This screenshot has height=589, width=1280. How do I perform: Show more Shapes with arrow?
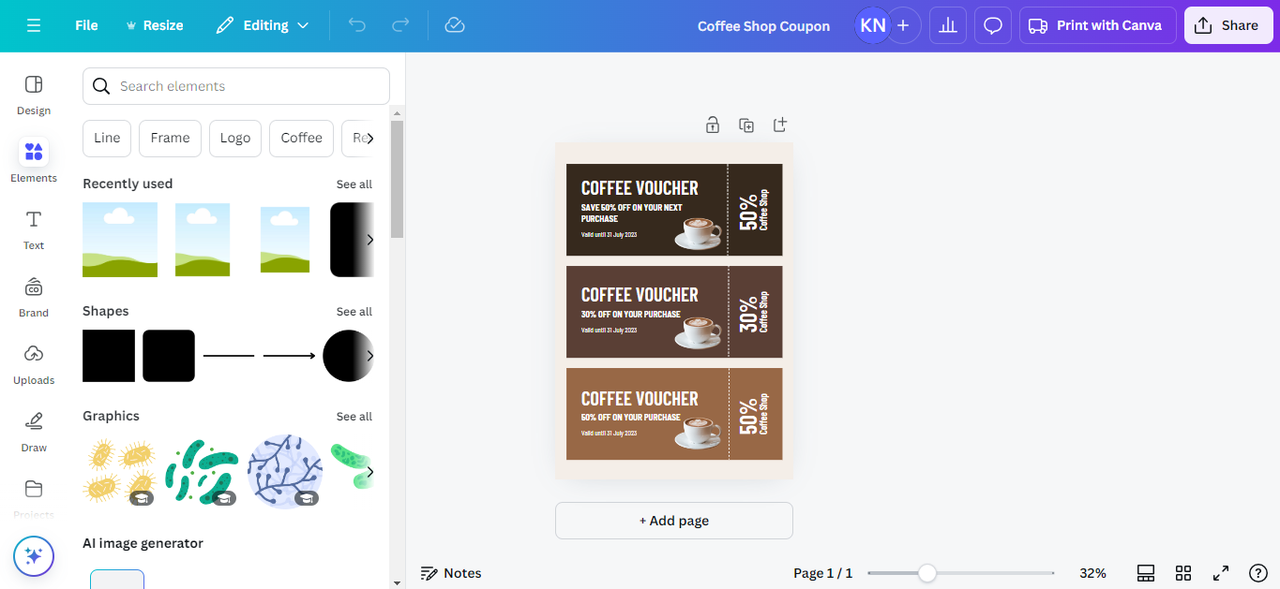pyautogui.click(x=370, y=356)
